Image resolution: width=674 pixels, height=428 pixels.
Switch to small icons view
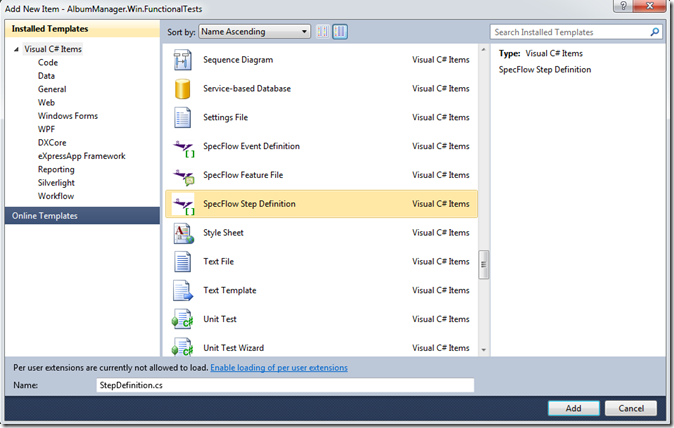[x=322, y=31]
